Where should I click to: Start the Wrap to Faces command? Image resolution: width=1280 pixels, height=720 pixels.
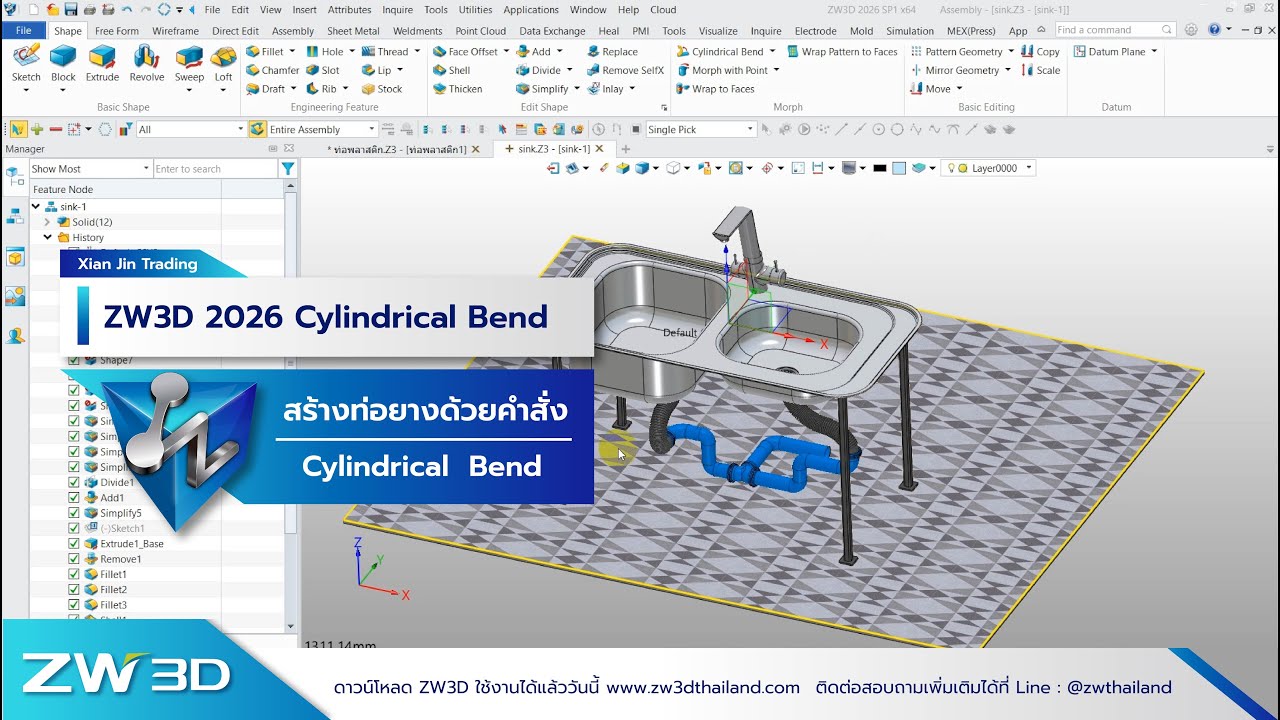coord(716,89)
